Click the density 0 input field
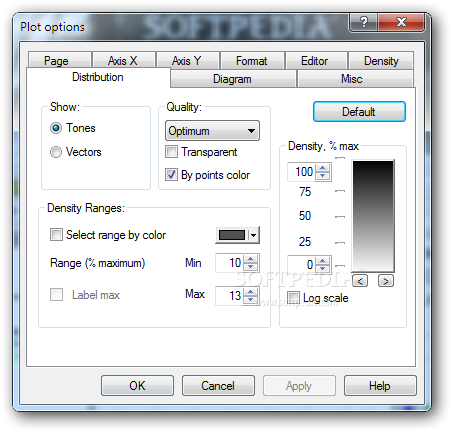 301,265
